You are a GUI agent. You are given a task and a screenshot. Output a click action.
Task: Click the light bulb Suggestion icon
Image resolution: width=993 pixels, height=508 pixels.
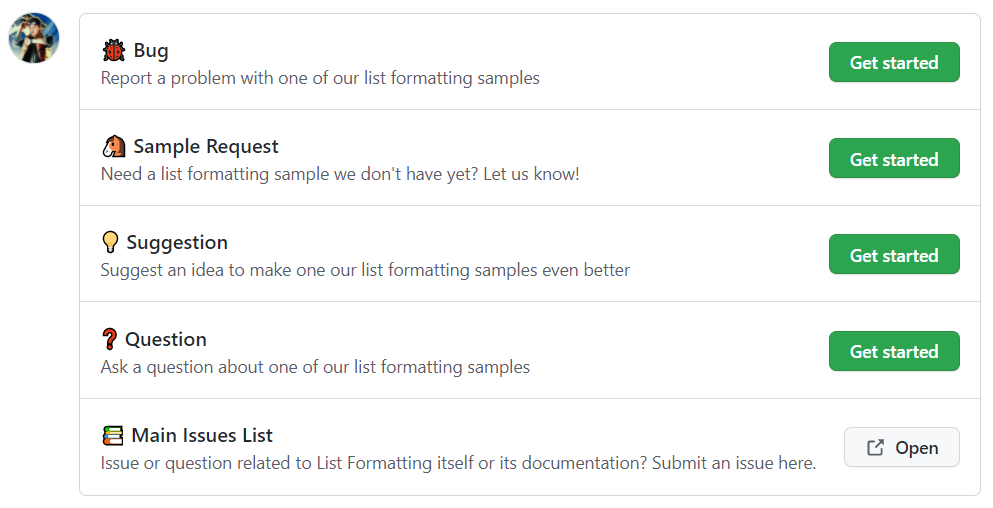click(x=110, y=243)
